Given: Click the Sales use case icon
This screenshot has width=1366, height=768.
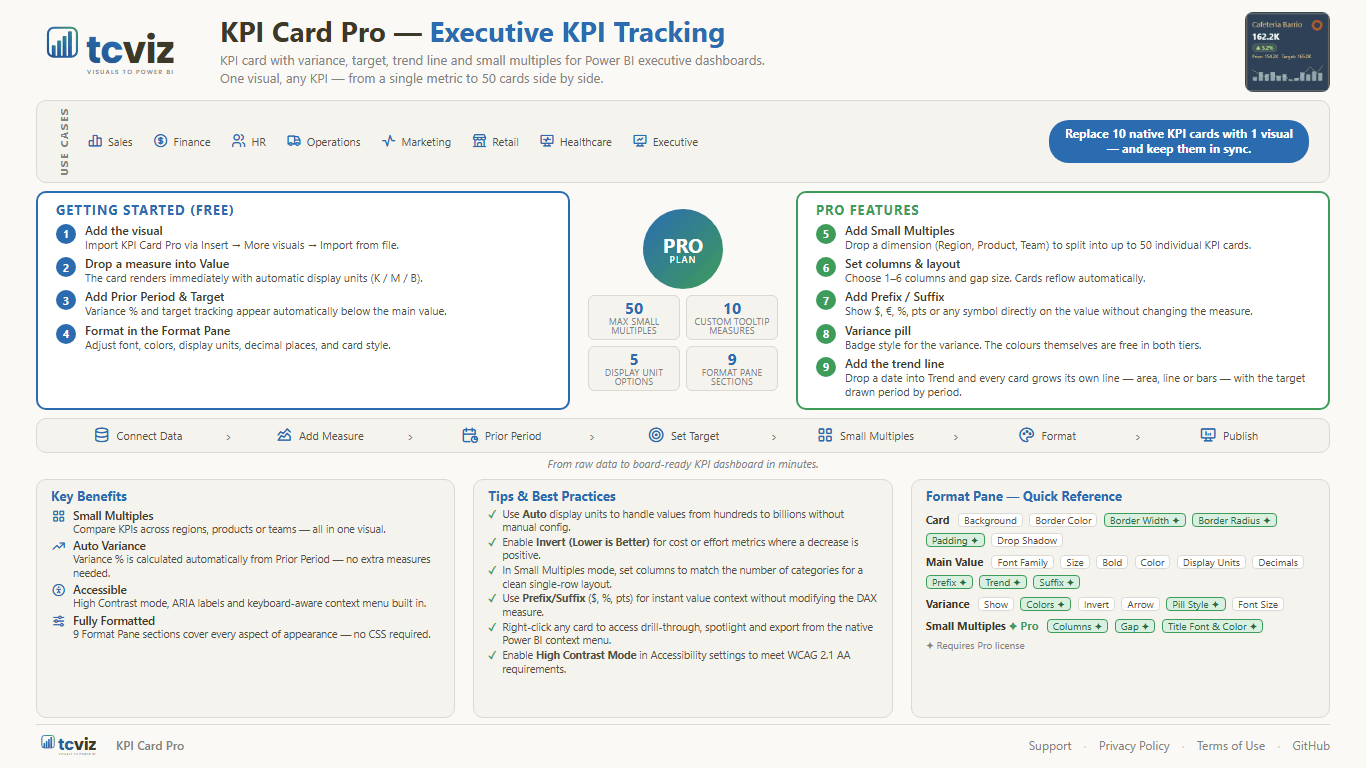Looking at the screenshot, I should click(95, 141).
